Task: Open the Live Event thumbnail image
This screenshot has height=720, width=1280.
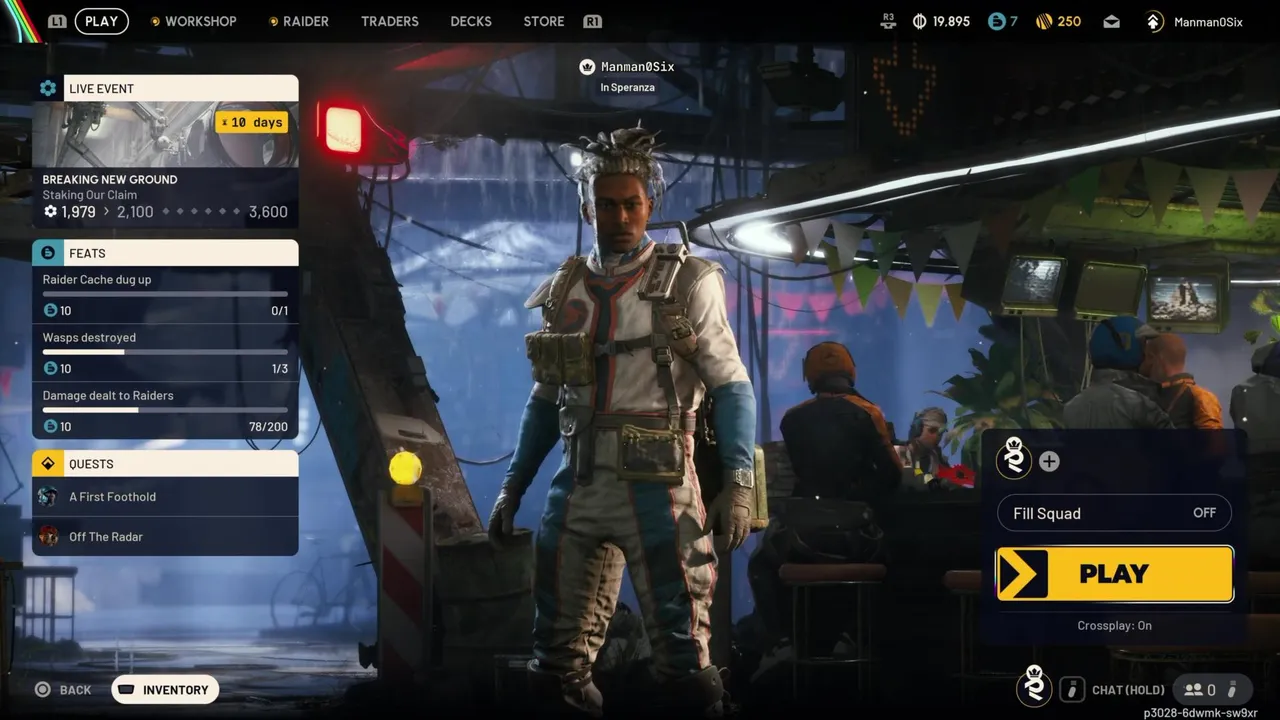Action: point(165,134)
